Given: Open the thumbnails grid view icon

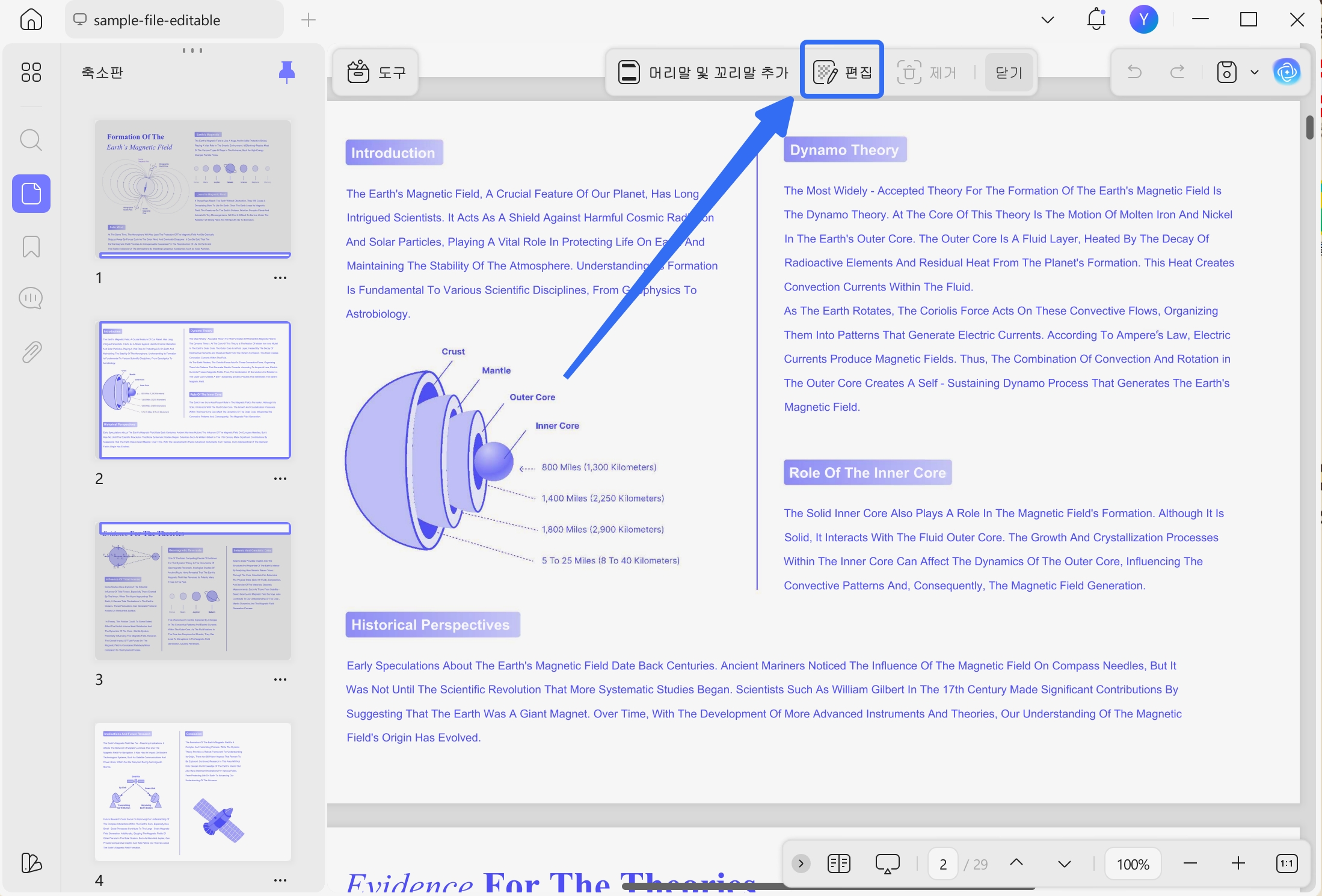Looking at the screenshot, I should (31, 72).
